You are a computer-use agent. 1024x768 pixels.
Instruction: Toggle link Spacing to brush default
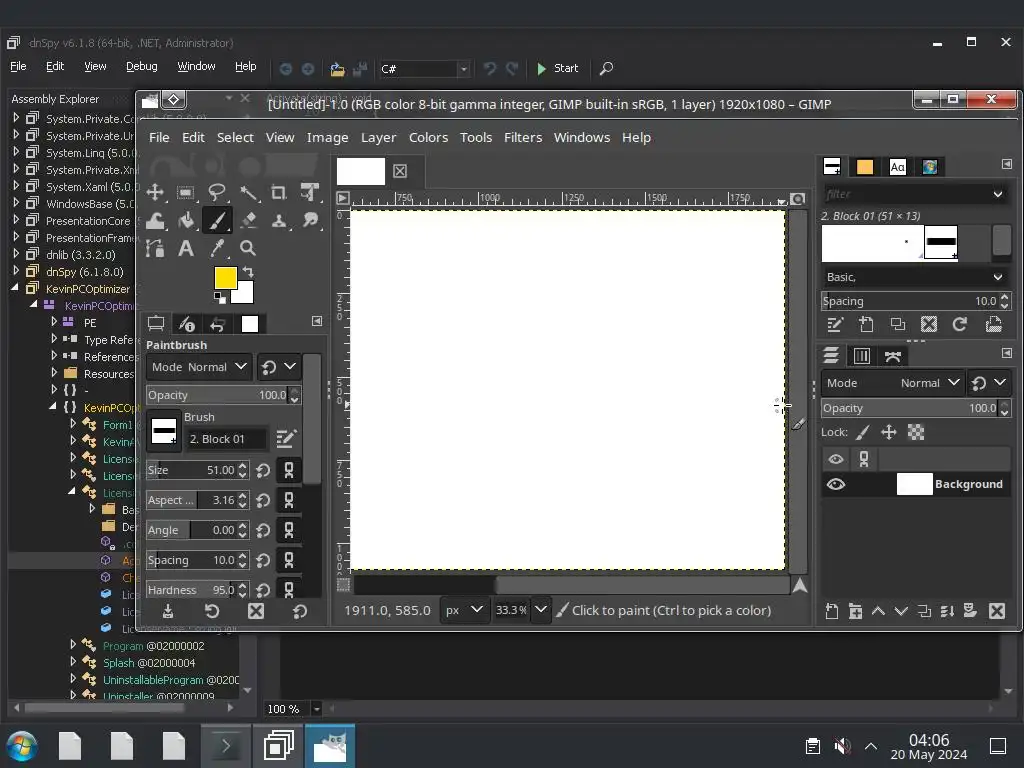pos(289,560)
